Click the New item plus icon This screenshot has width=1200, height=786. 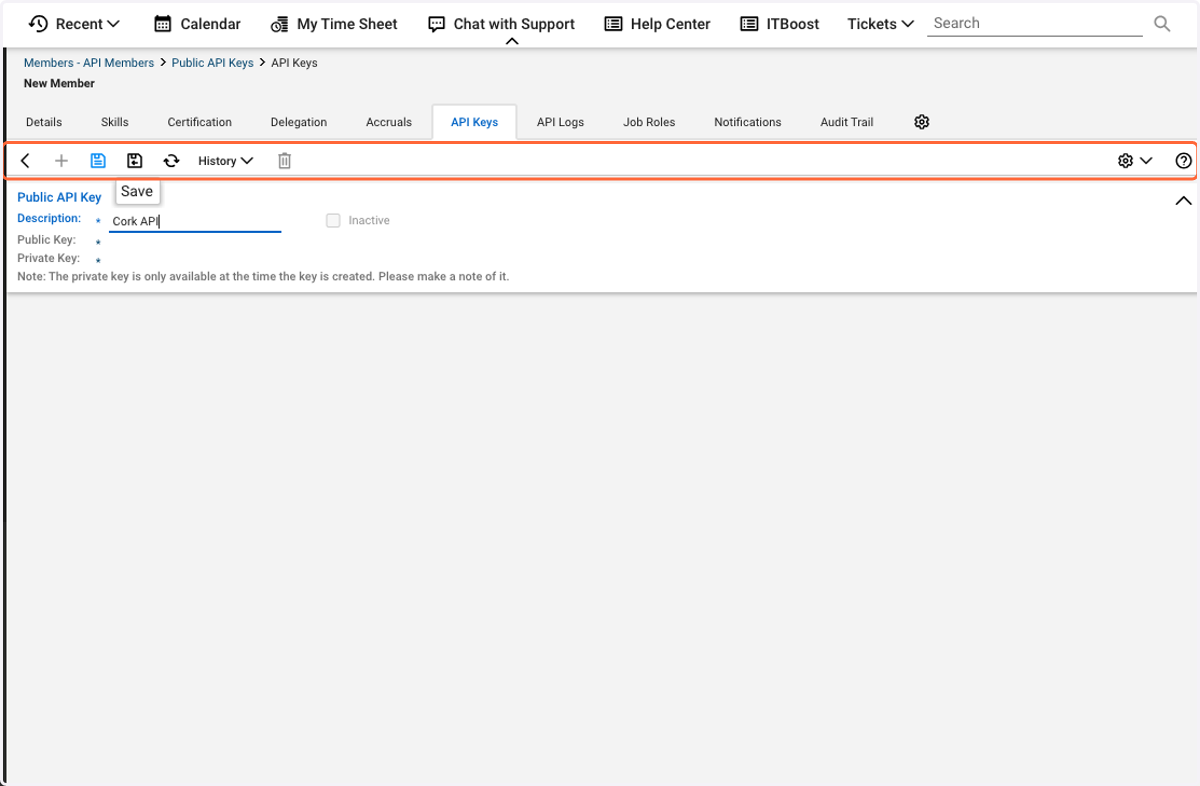pos(61,161)
